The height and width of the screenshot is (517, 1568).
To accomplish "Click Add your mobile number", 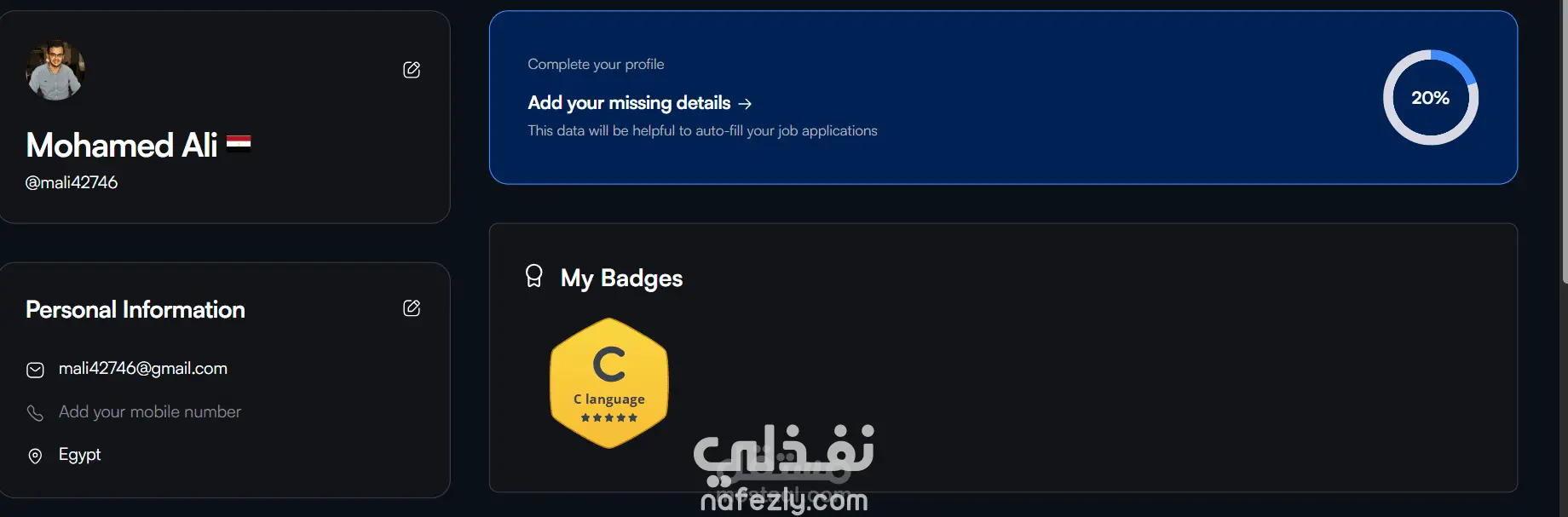I will pos(150,412).
